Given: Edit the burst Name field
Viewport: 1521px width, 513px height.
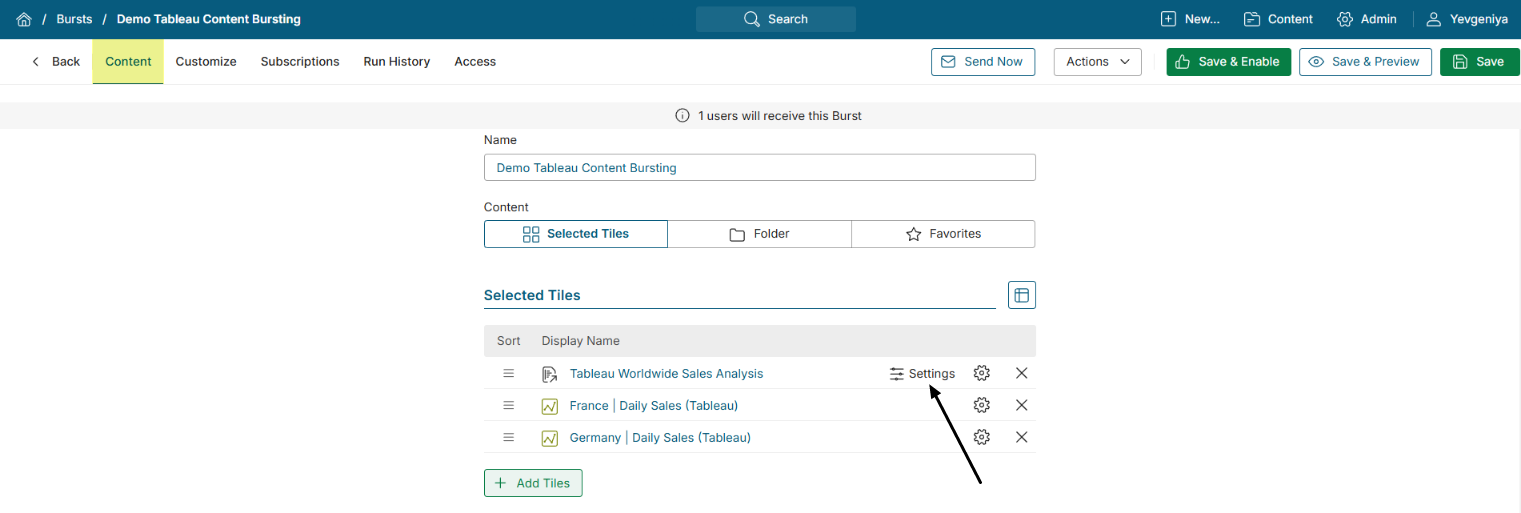Looking at the screenshot, I should [760, 167].
